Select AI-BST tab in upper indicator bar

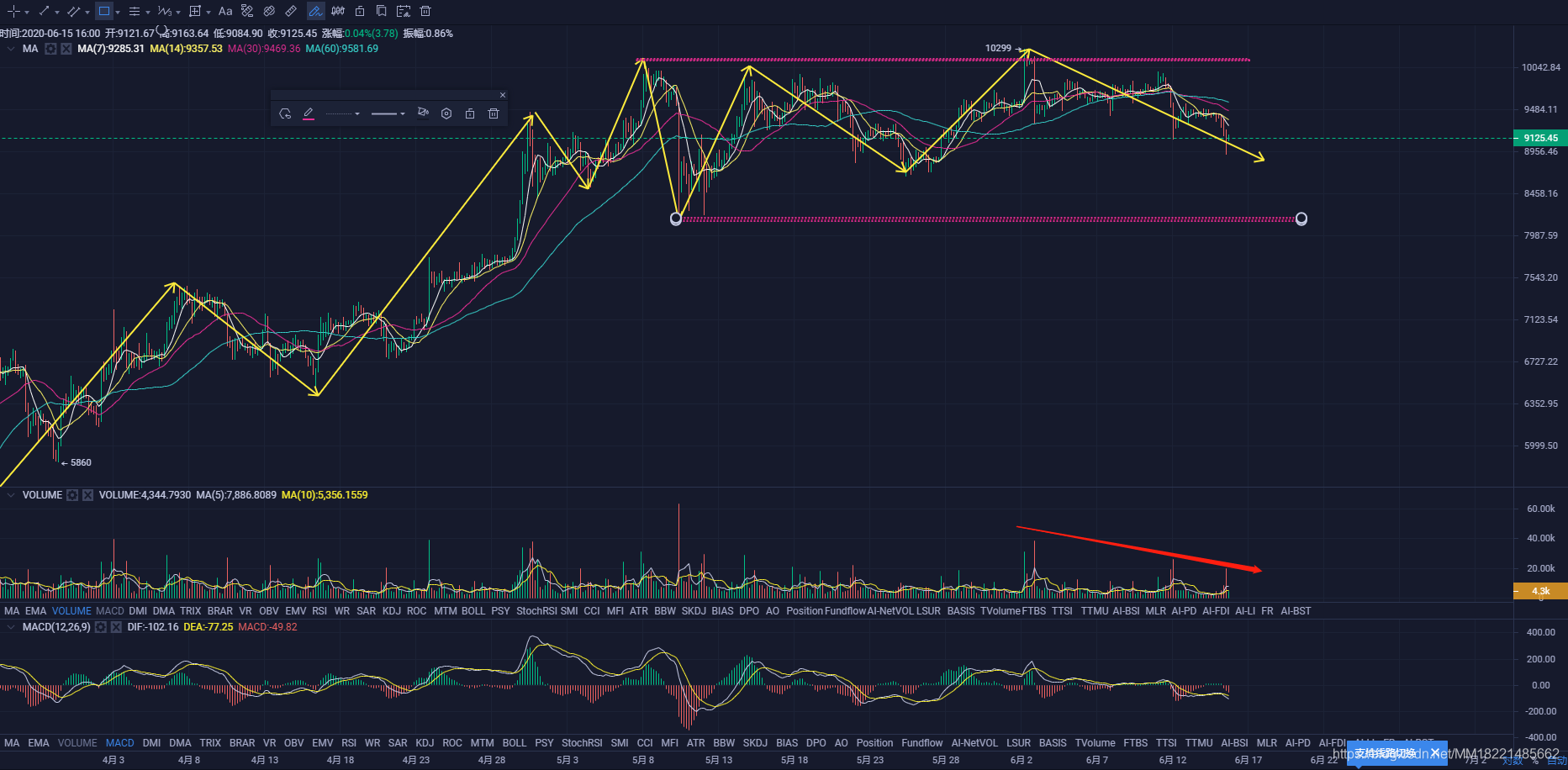(x=1296, y=611)
